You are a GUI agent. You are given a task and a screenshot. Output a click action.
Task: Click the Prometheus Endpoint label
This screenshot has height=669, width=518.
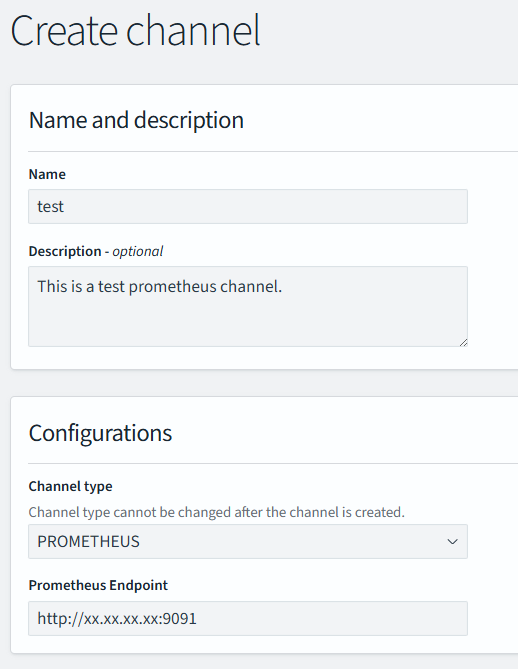pos(98,585)
